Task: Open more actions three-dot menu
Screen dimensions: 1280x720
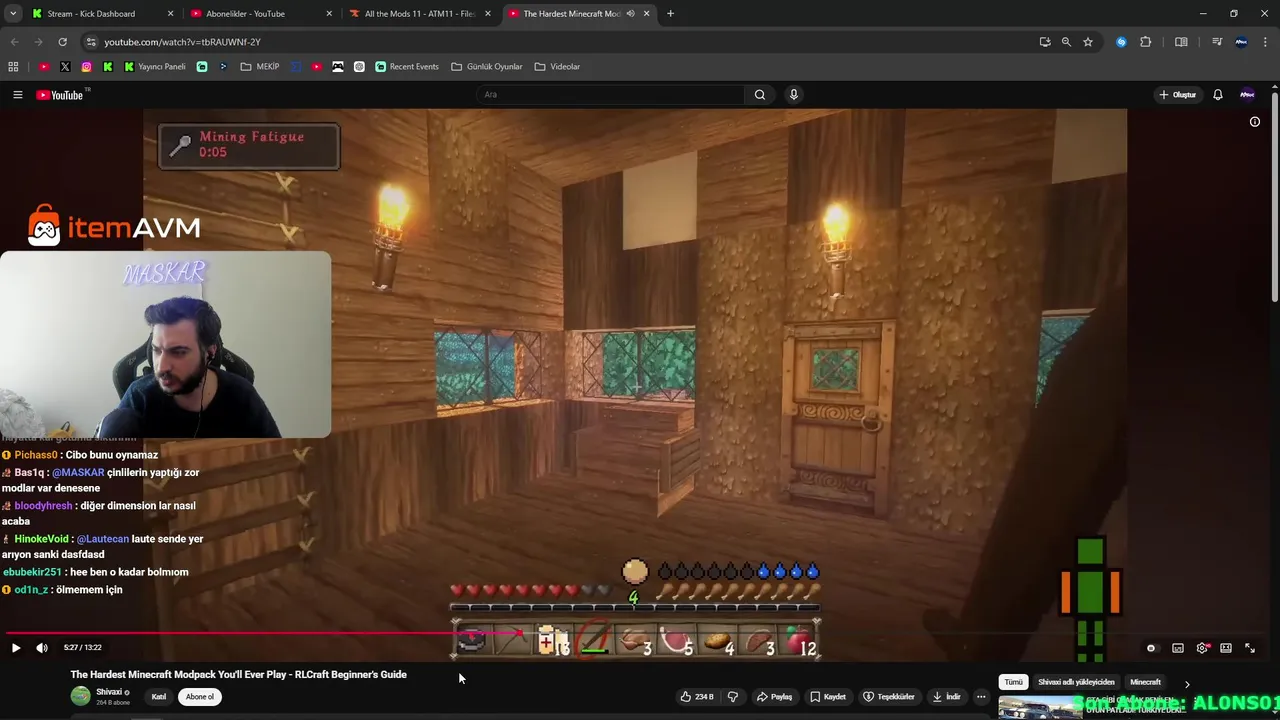Action: tap(981, 697)
